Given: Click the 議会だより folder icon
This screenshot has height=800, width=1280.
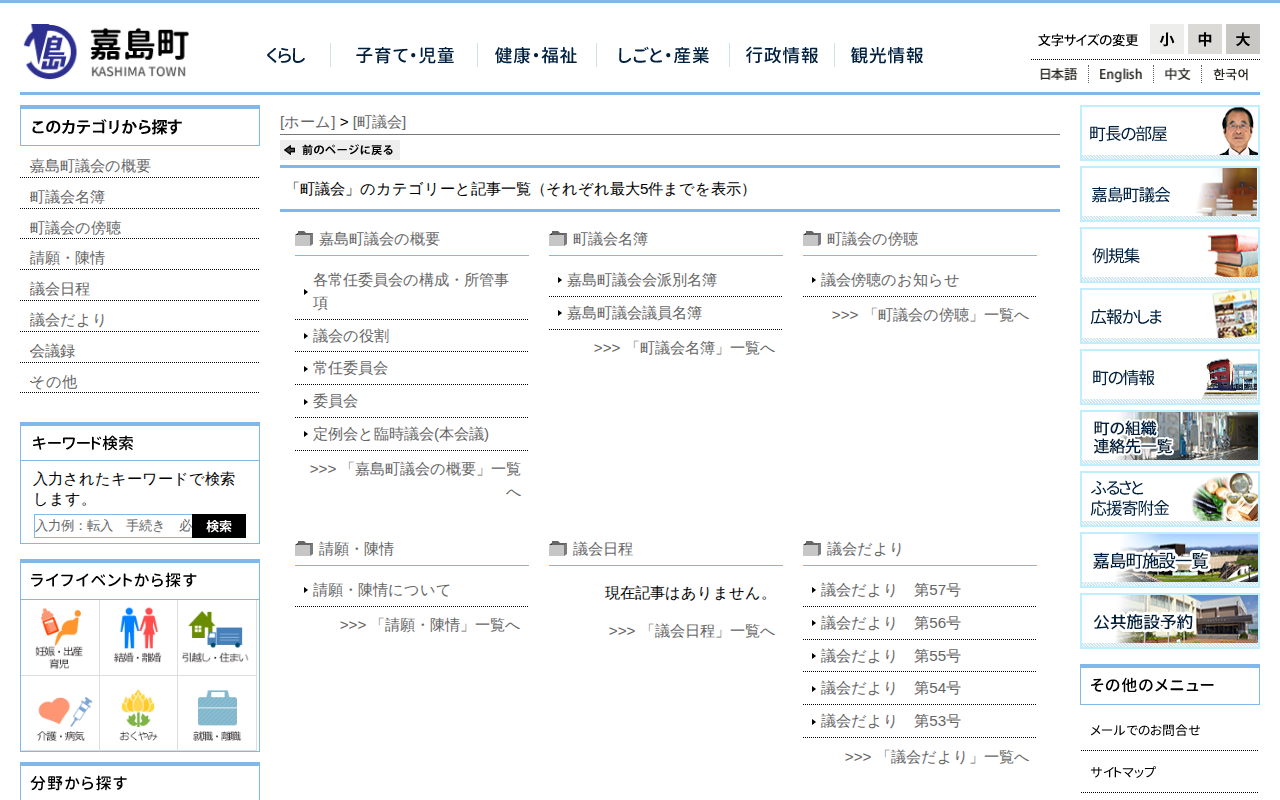Looking at the screenshot, I should click(x=812, y=549).
